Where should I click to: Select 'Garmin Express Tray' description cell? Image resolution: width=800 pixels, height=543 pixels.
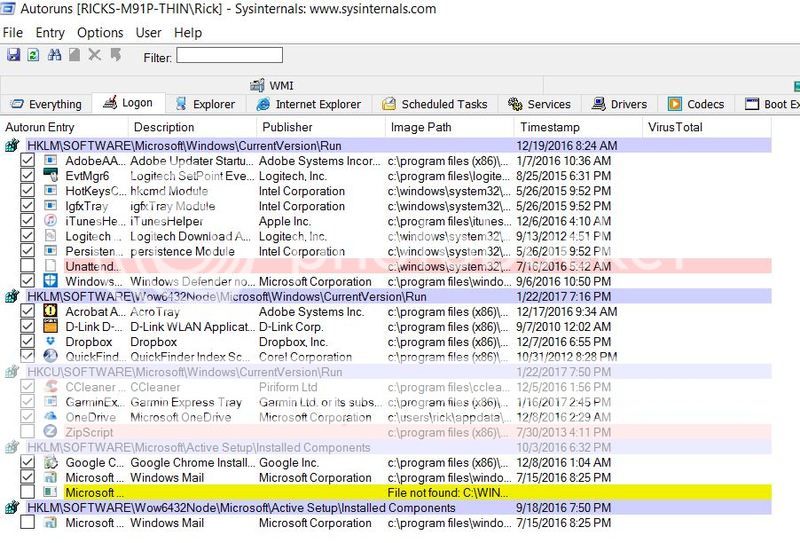186,402
